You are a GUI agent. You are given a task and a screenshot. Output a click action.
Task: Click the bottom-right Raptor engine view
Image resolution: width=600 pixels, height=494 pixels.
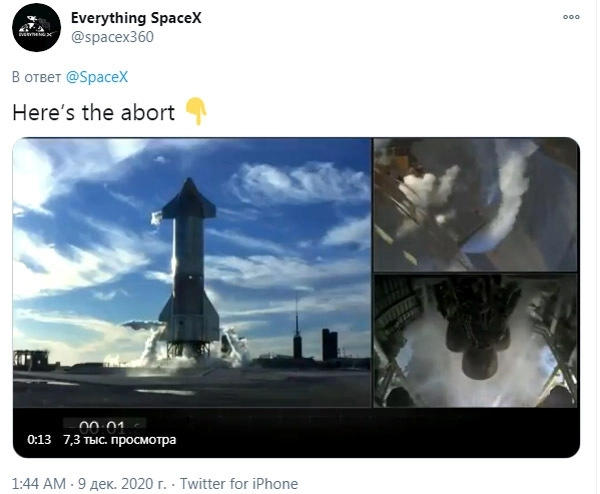click(x=475, y=341)
